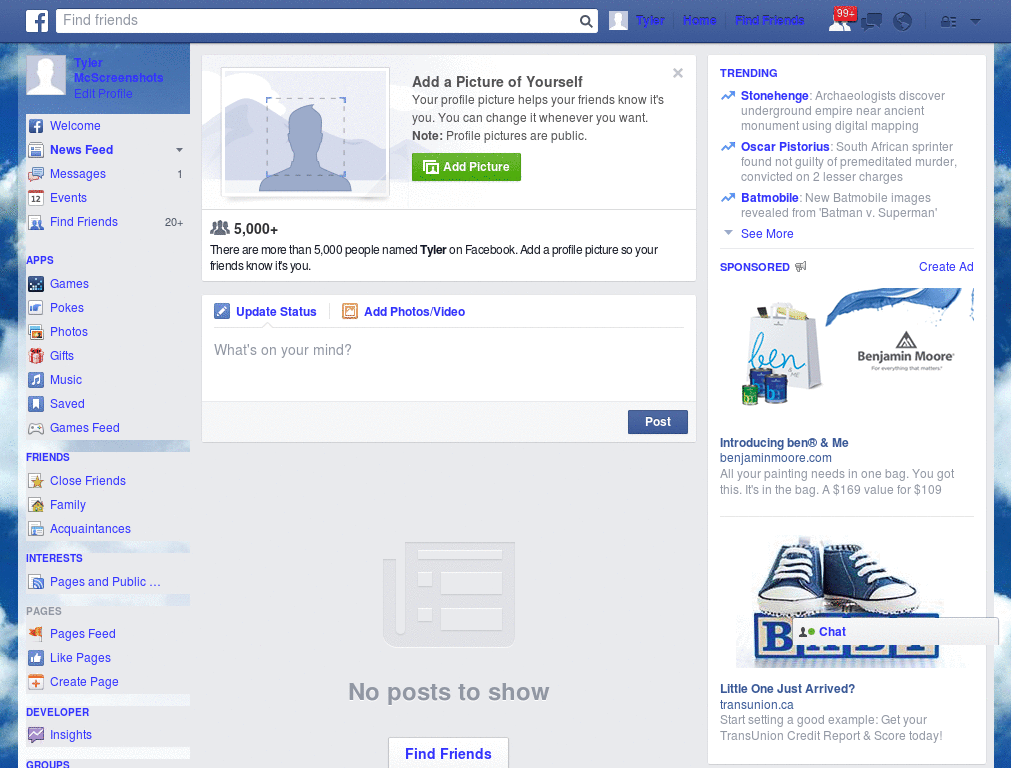This screenshot has width=1024, height=768.
Task: Click the top bar Tyler avatar thumbnail
Action: coord(618,20)
